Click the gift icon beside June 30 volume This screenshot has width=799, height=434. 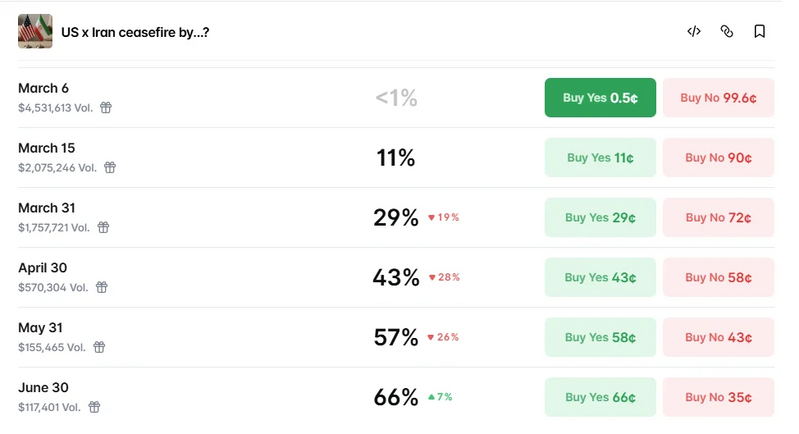[x=94, y=408]
